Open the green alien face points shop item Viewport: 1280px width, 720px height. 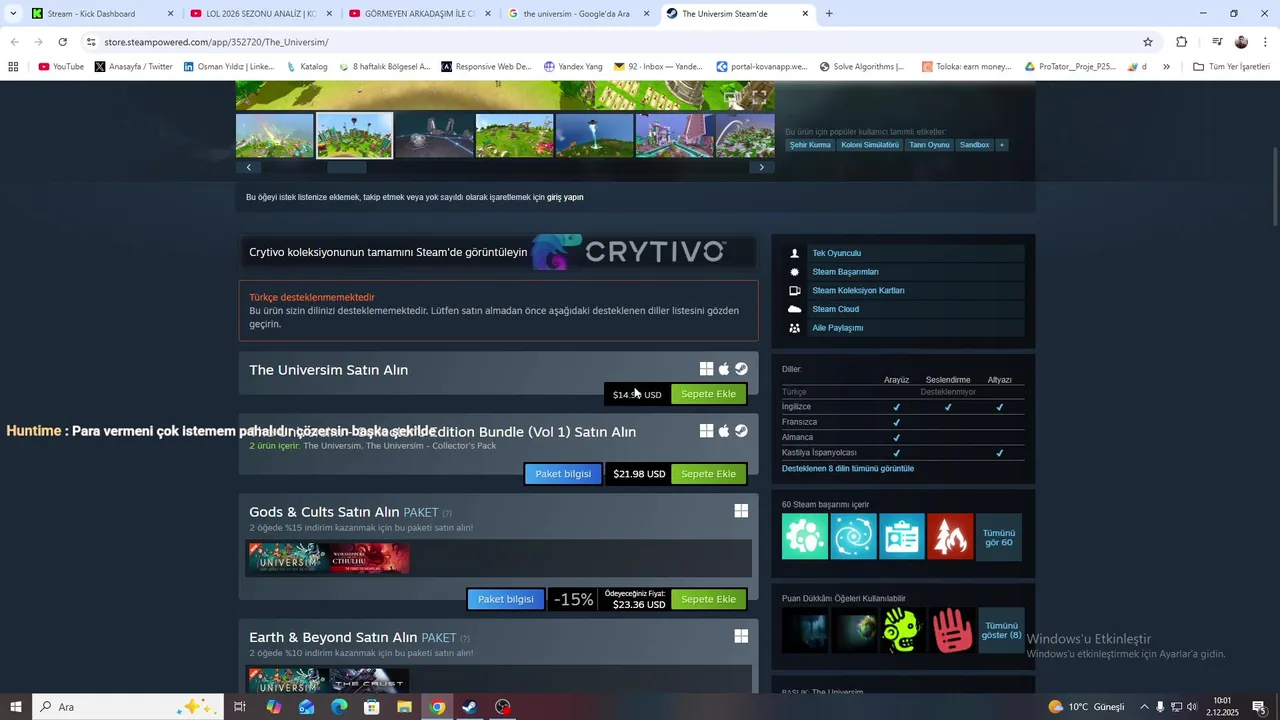pos(902,631)
